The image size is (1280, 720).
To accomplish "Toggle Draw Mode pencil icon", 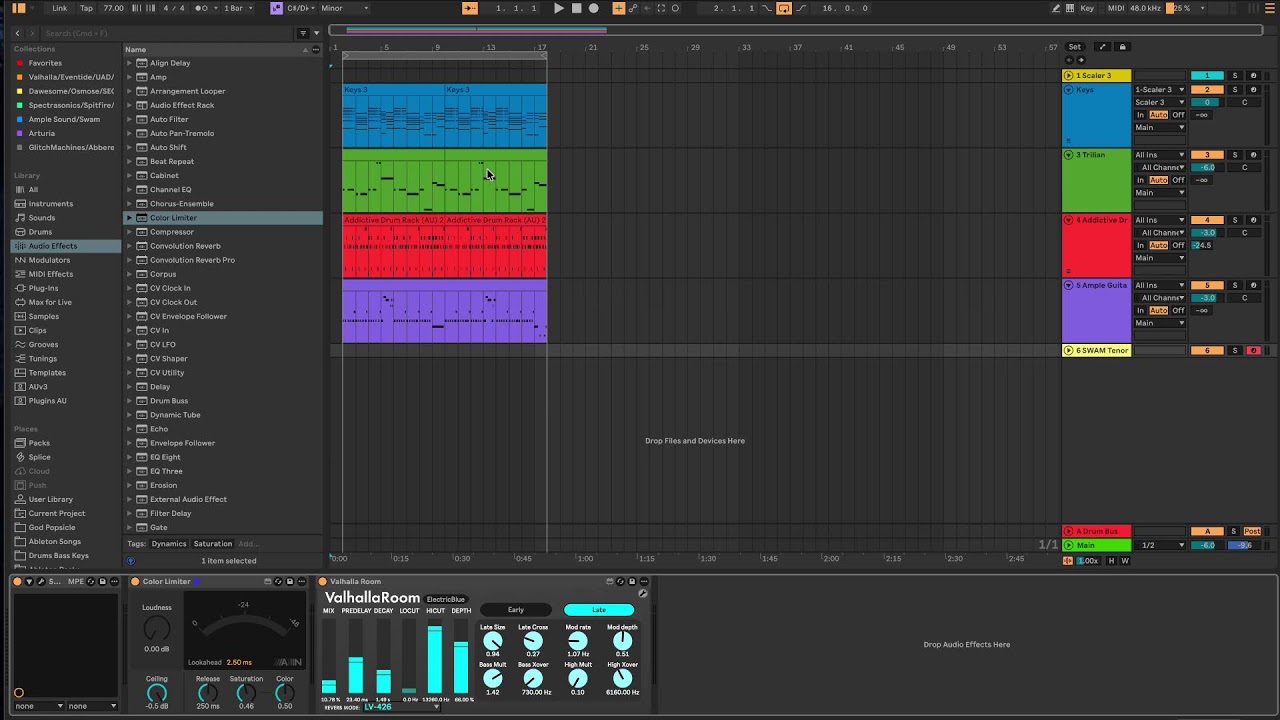I will (x=1057, y=8).
